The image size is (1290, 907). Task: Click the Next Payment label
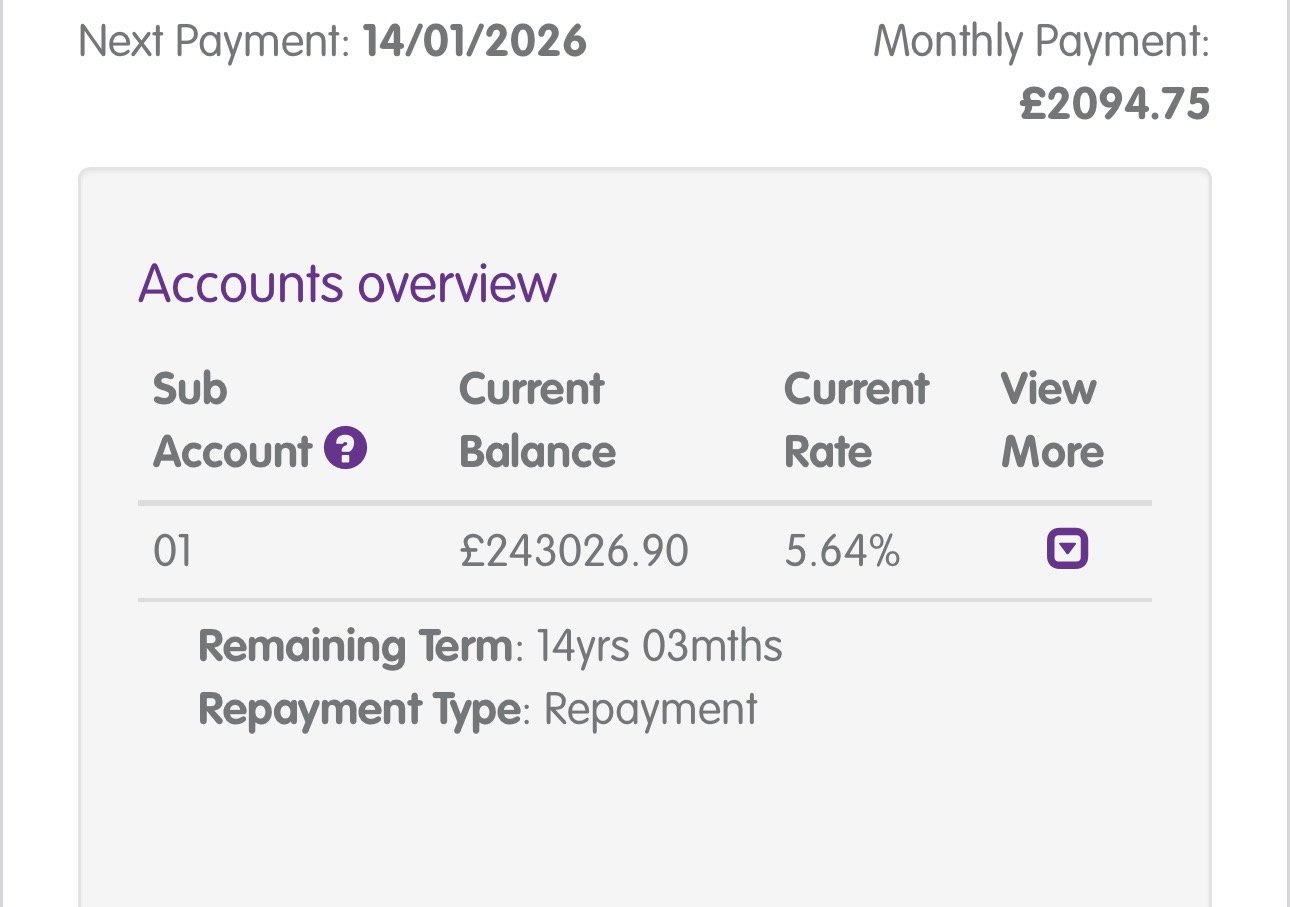(214, 43)
